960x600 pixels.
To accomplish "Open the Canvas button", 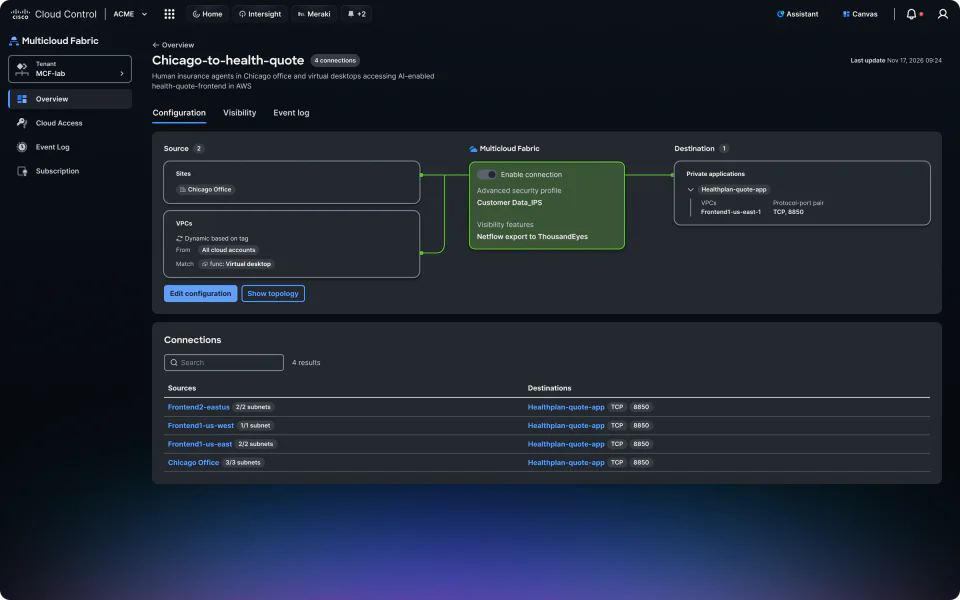I will coord(860,14).
